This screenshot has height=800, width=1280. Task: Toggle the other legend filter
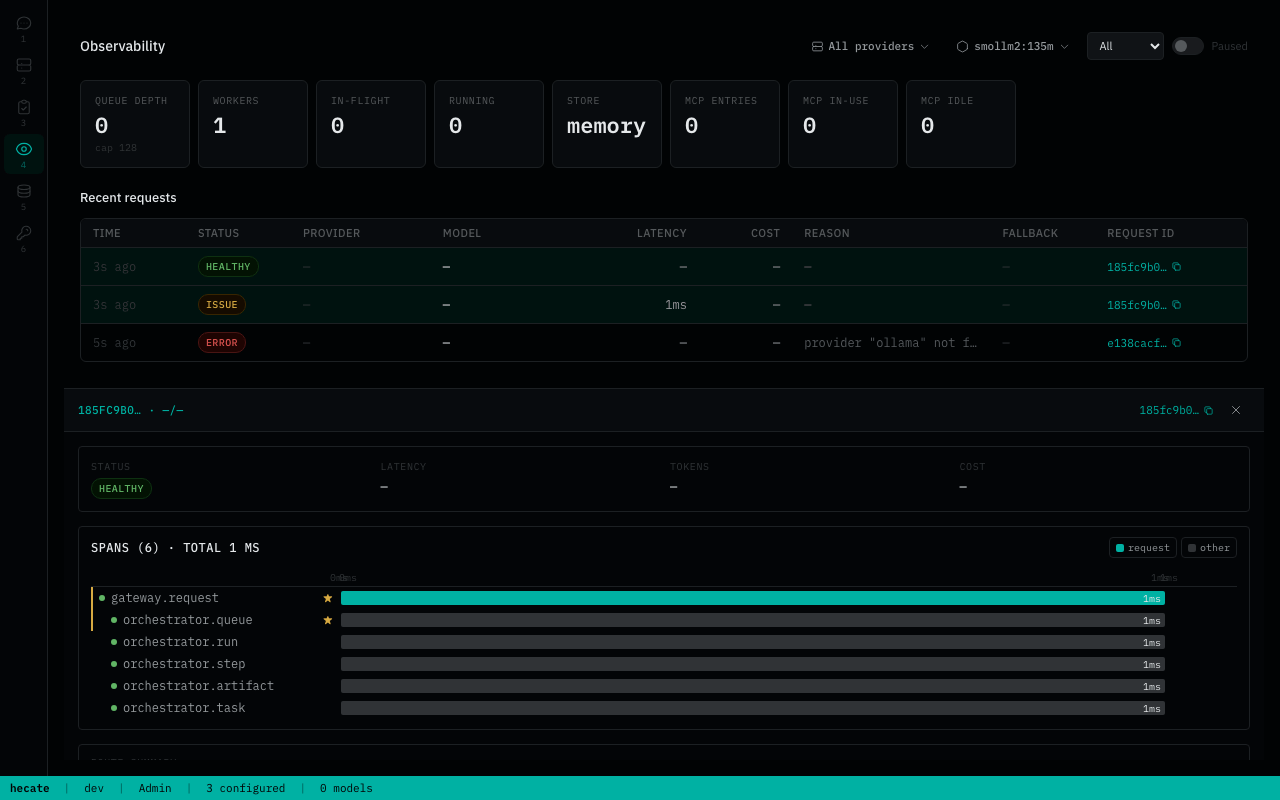(x=1209, y=548)
